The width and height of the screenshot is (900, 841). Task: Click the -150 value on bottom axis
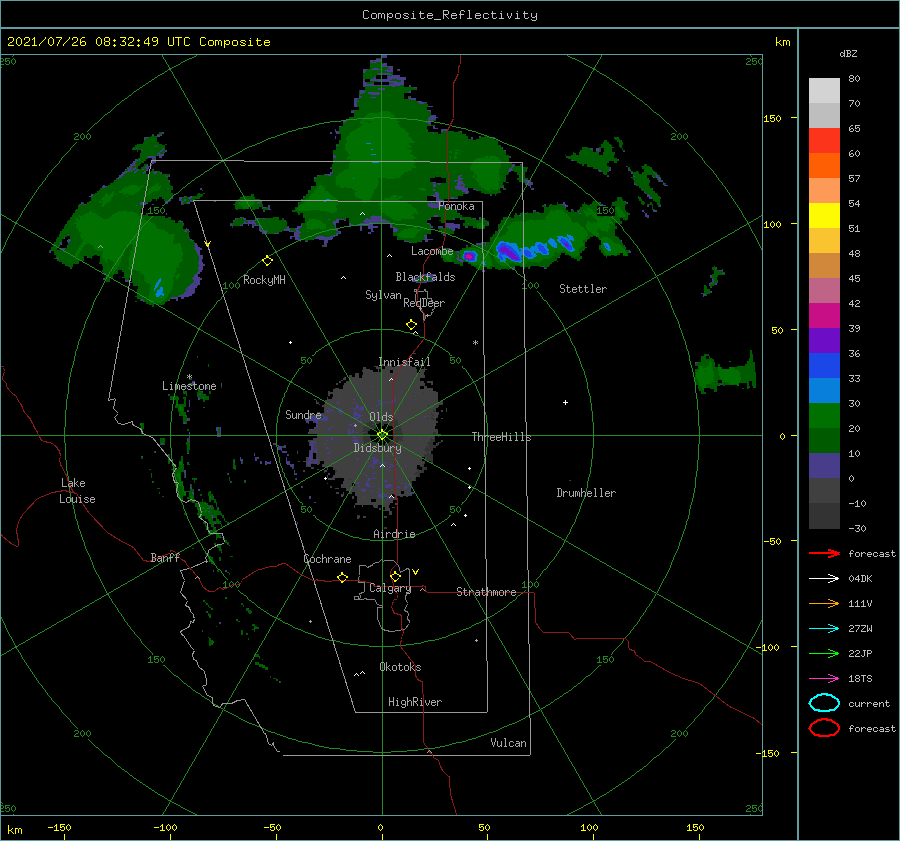pyautogui.click(x=59, y=827)
